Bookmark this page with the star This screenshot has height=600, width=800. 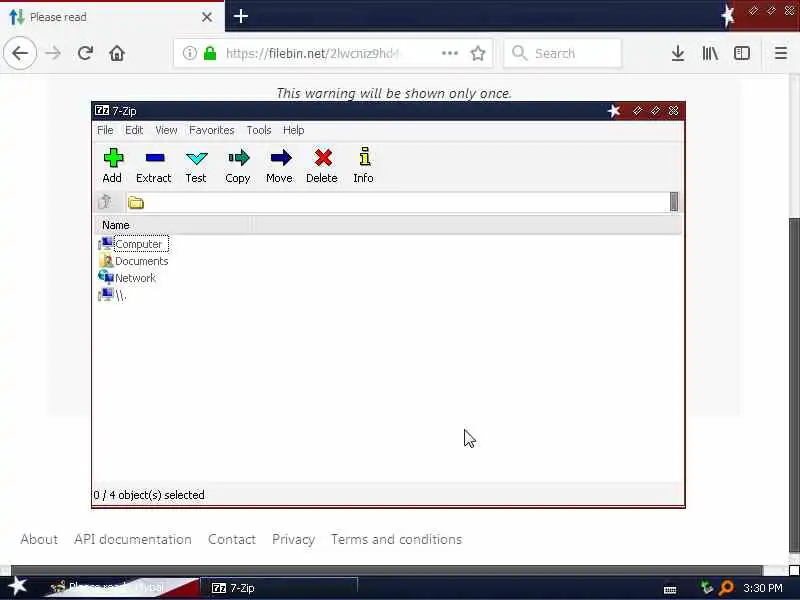point(478,53)
